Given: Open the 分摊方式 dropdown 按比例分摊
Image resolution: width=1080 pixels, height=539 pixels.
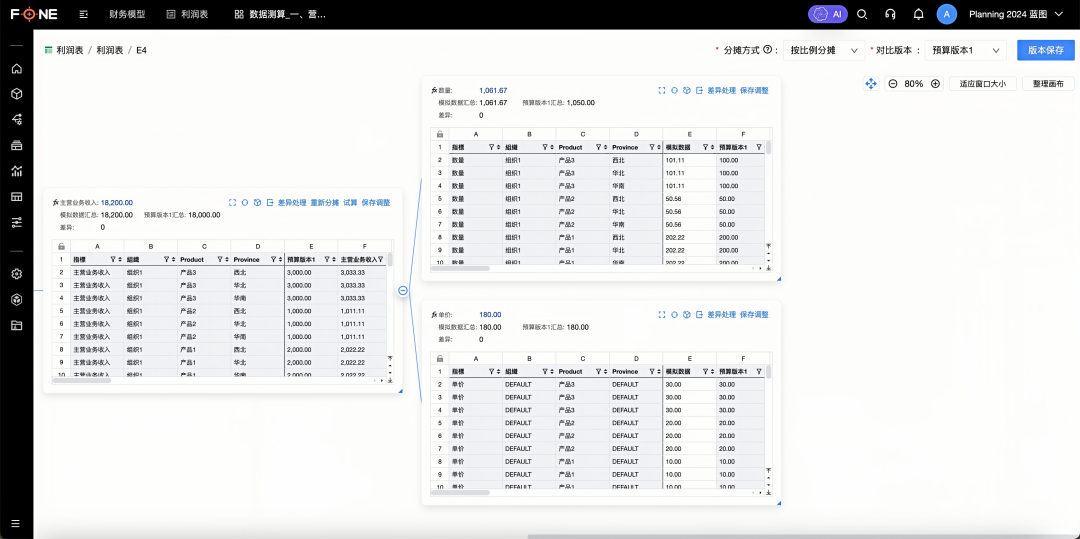Looking at the screenshot, I should pos(824,50).
